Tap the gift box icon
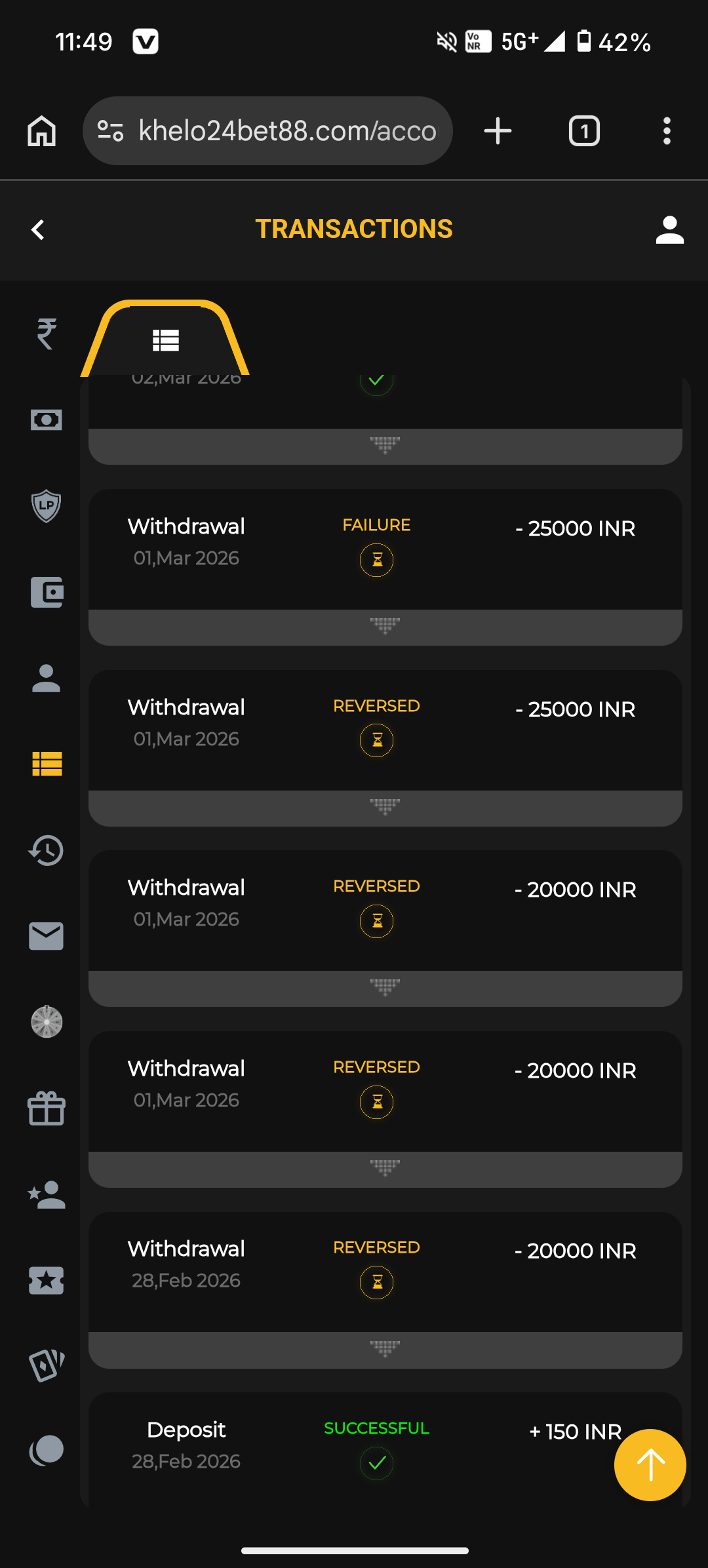Screen dimensions: 708x1568 pos(46,1108)
